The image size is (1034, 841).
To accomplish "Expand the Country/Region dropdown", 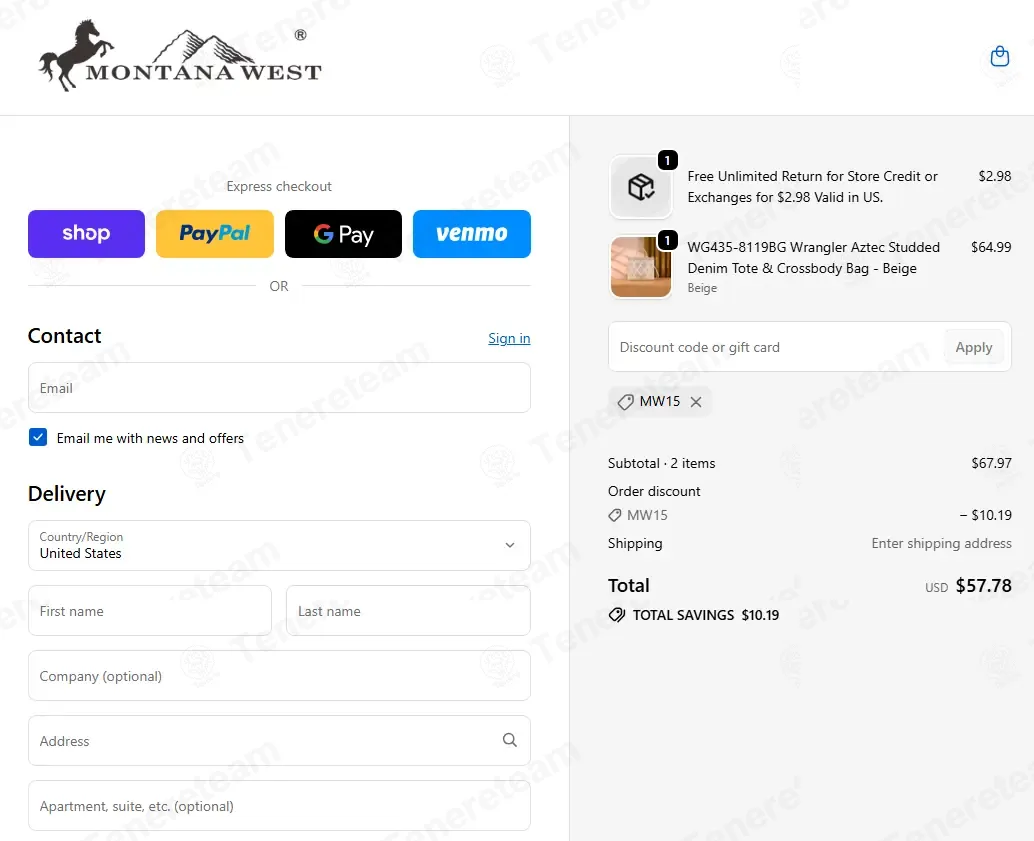I will point(279,545).
